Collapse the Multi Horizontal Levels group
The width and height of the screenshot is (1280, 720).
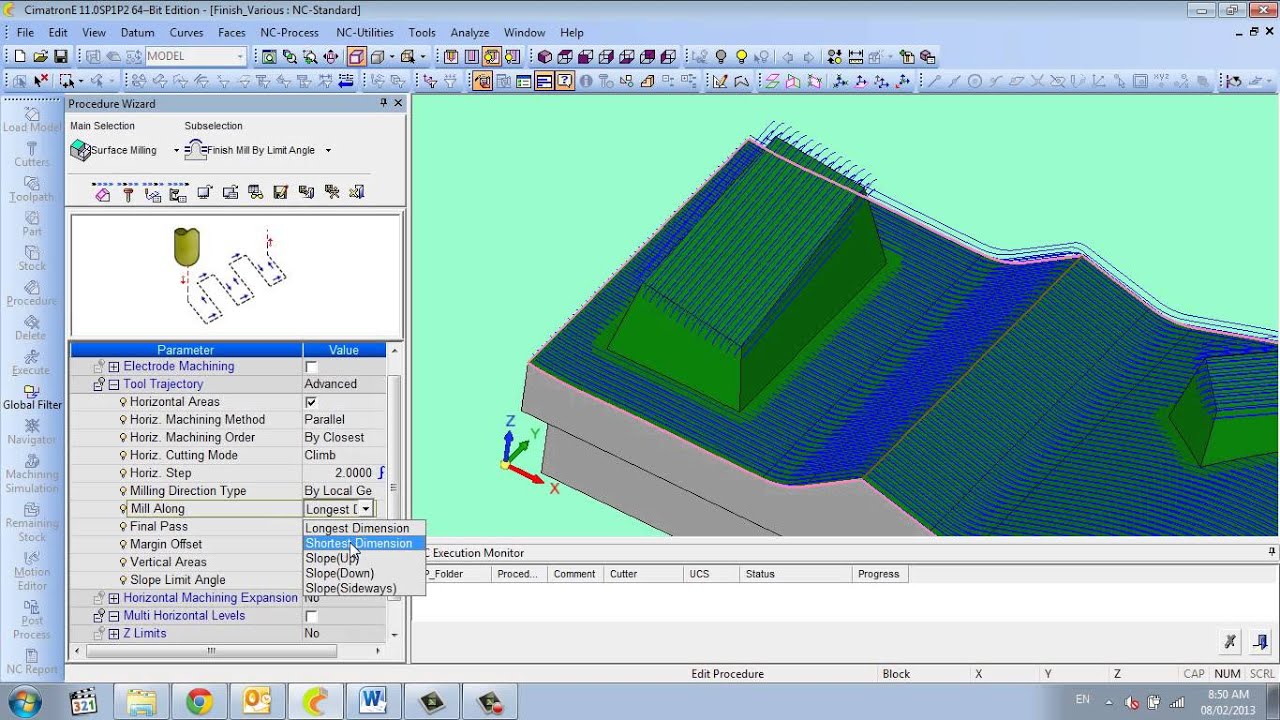click(113, 616)
